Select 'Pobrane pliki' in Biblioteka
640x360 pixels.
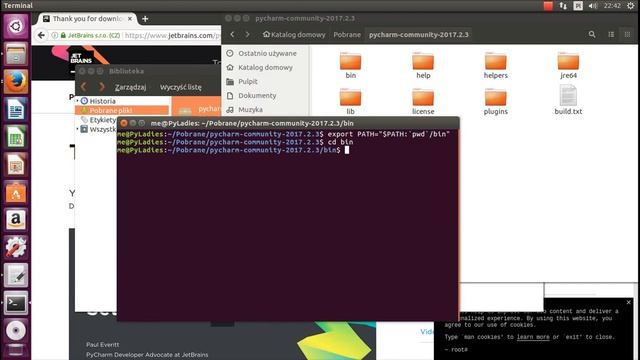click(122, 110)
